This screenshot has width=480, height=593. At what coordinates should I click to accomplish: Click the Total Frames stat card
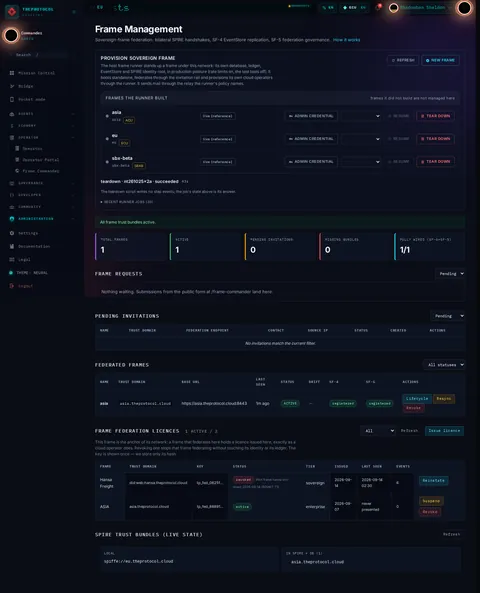pos(131,246)
